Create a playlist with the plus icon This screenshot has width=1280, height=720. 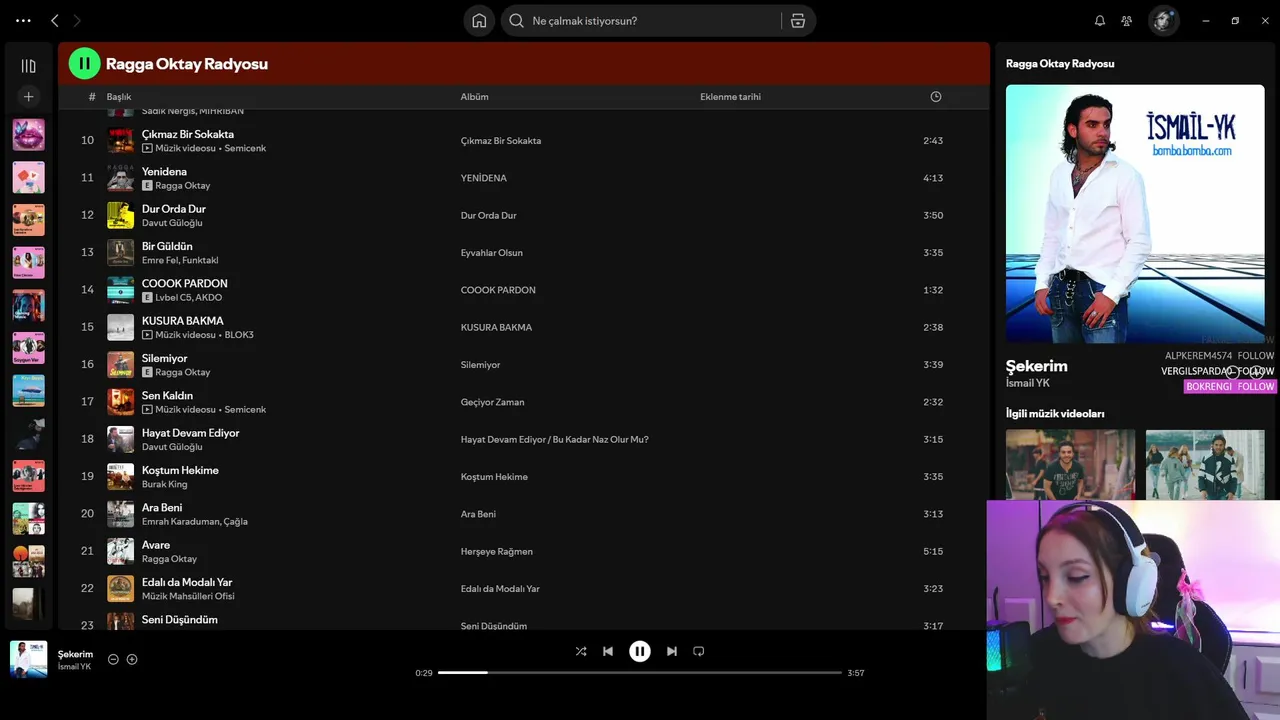[x=28, y=97]
